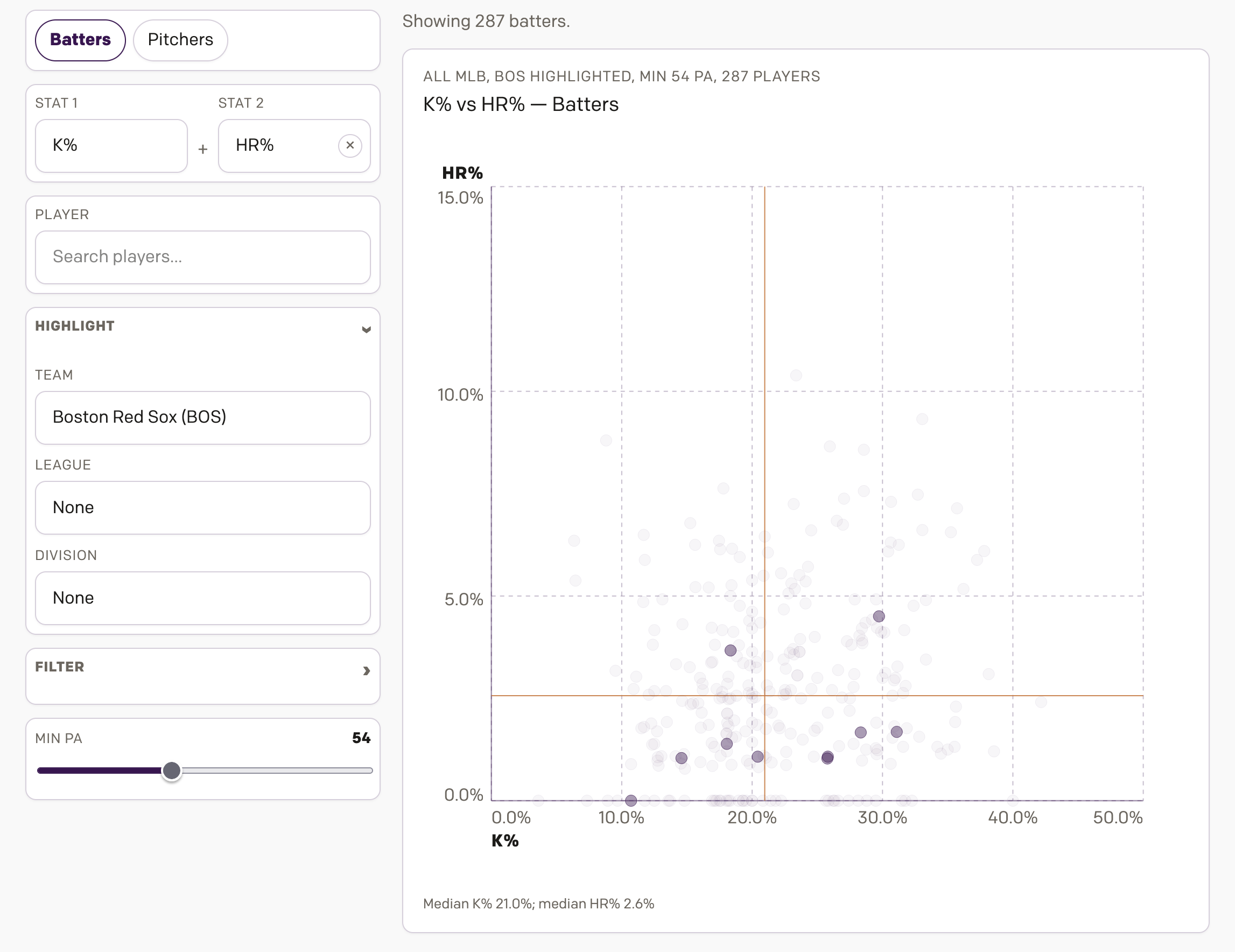Click the highest HR% highlighted Red Sox point

coord(878,616)
